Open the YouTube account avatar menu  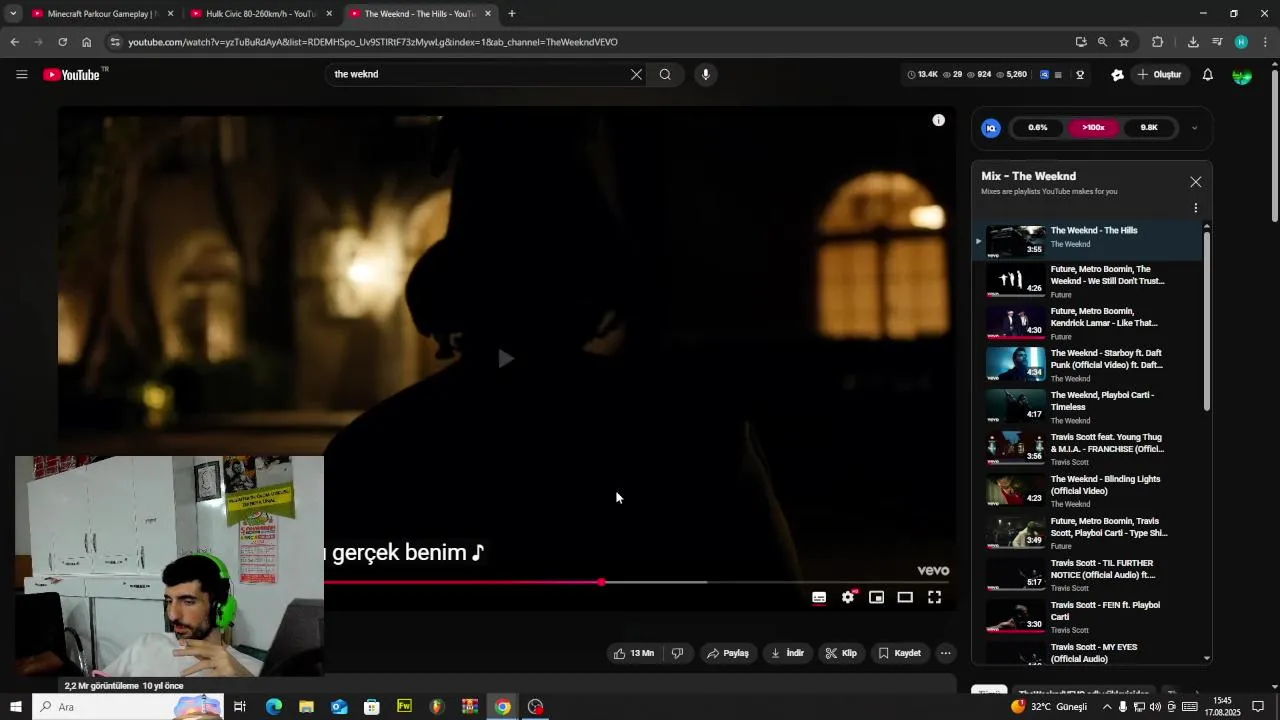[1242, 75]
